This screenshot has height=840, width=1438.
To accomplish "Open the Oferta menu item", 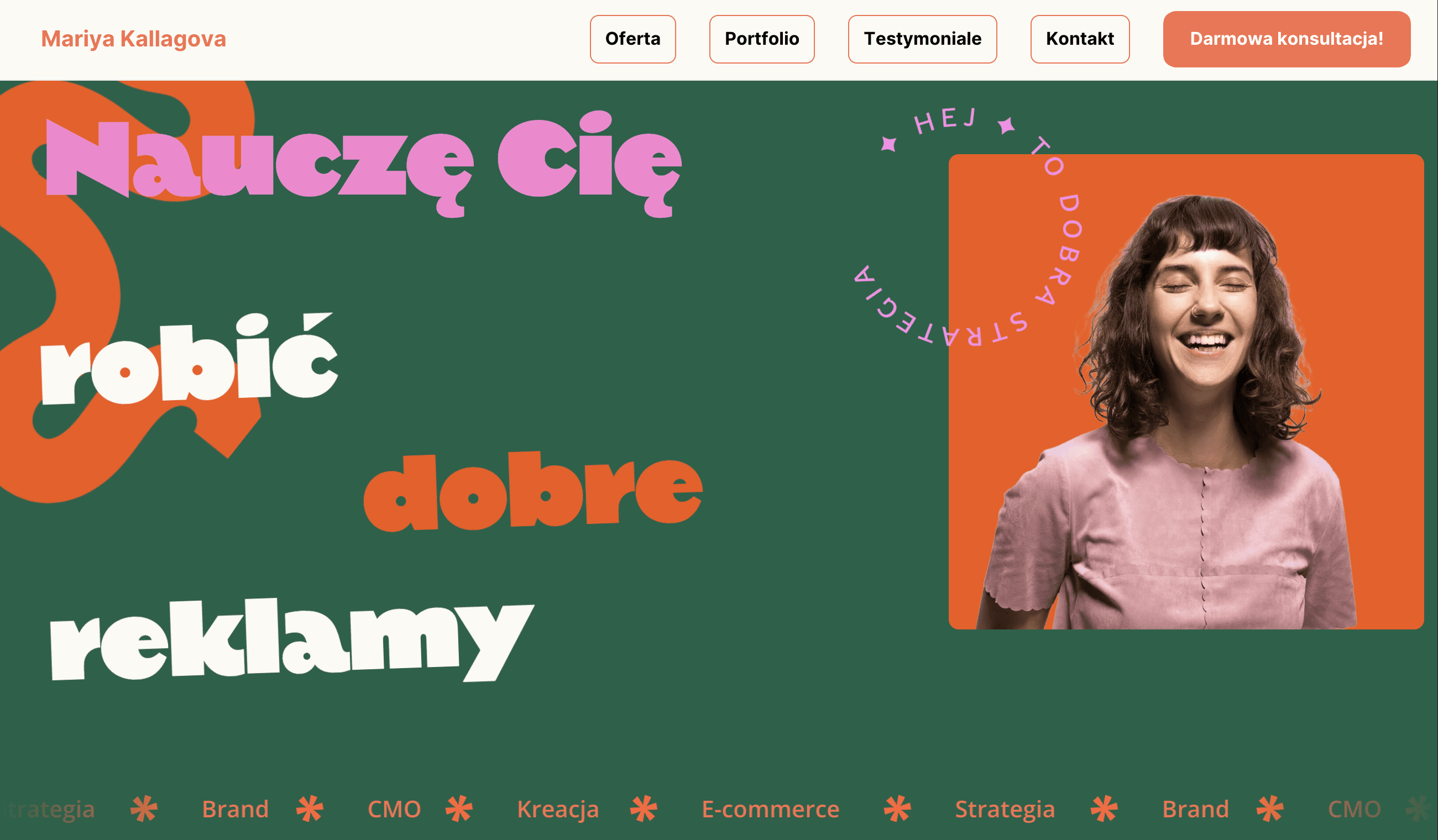I will [632, 39].
